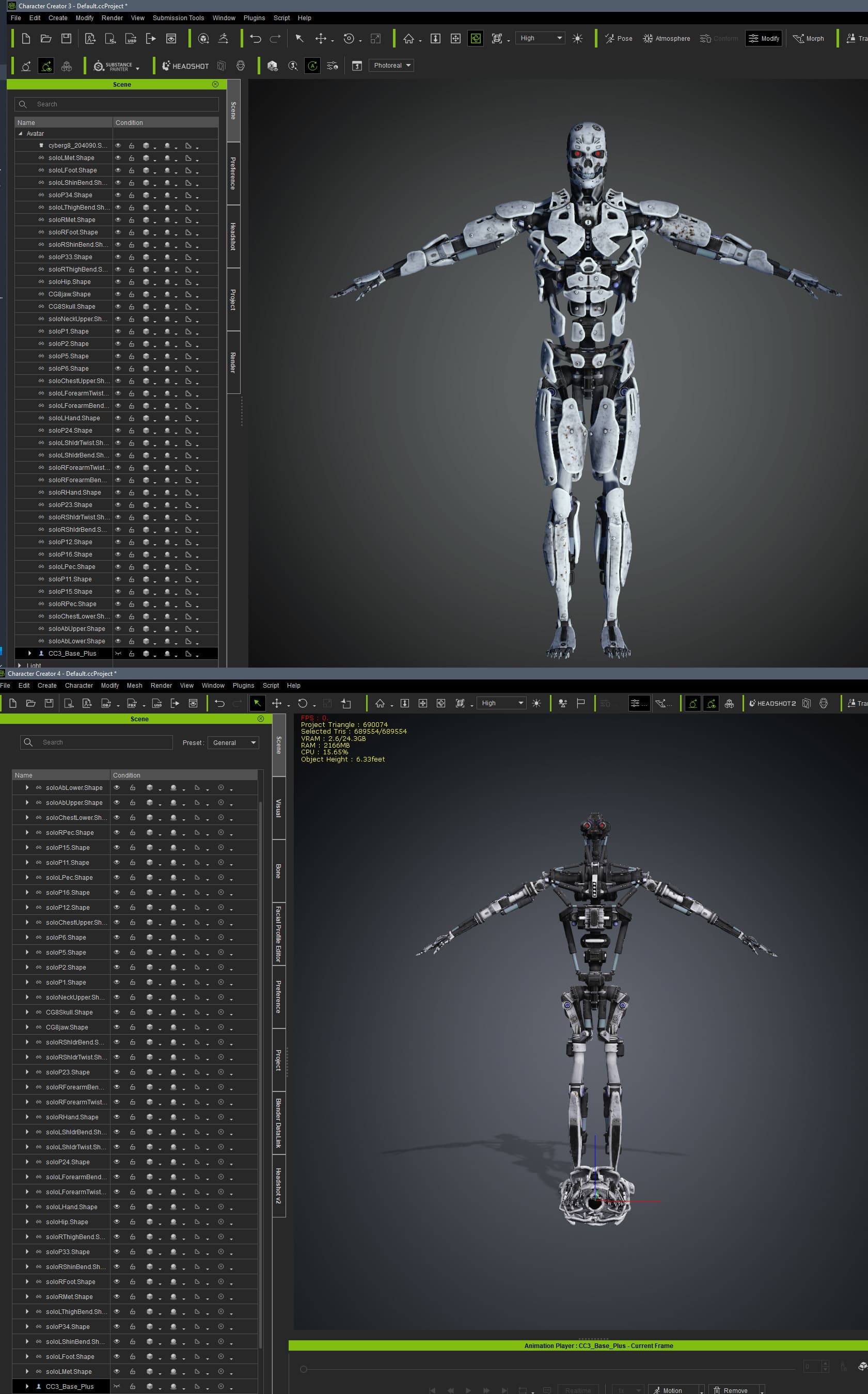Click the sun light icon in Character Creator 4
This screenshot has height=1394, width=868.
(x=536, y=703)
